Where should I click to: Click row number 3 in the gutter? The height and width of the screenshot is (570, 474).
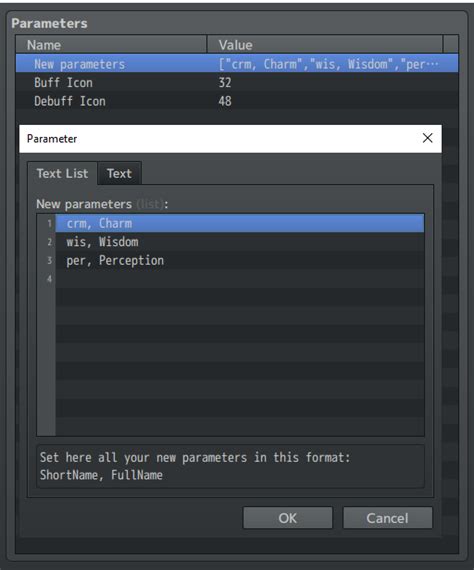(x=49, y=260)
